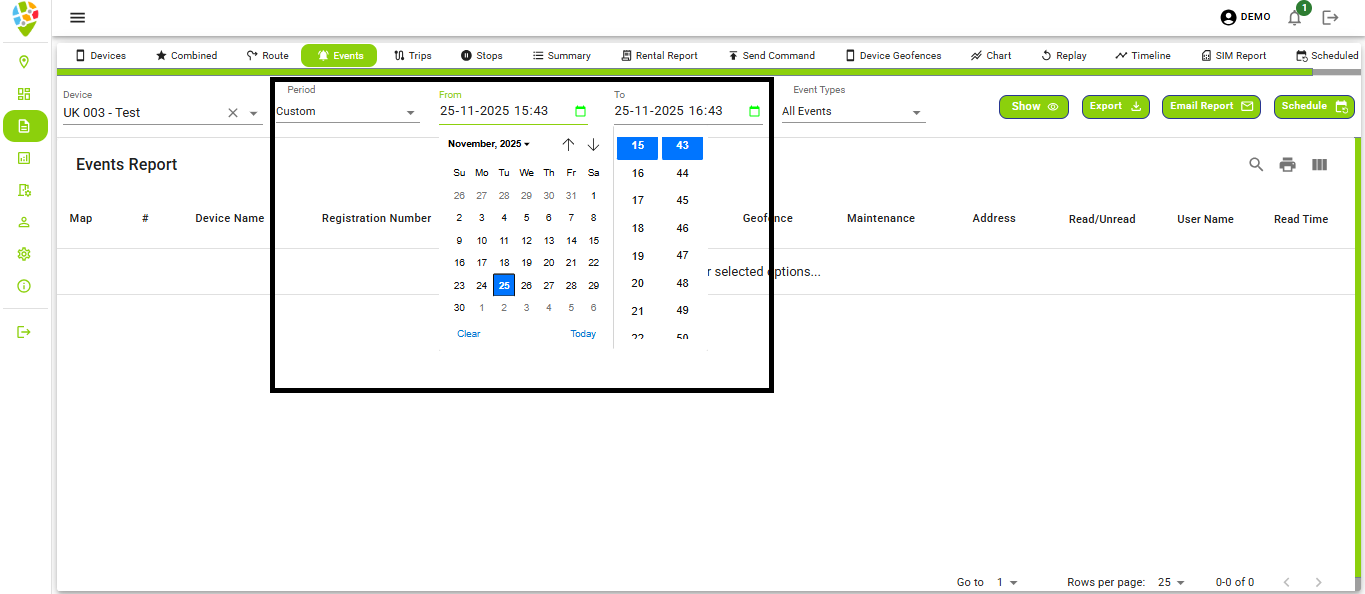This screenshot has height=594, width=1365.
Task: Open the hamburger navigation menu
Action: 77,17
